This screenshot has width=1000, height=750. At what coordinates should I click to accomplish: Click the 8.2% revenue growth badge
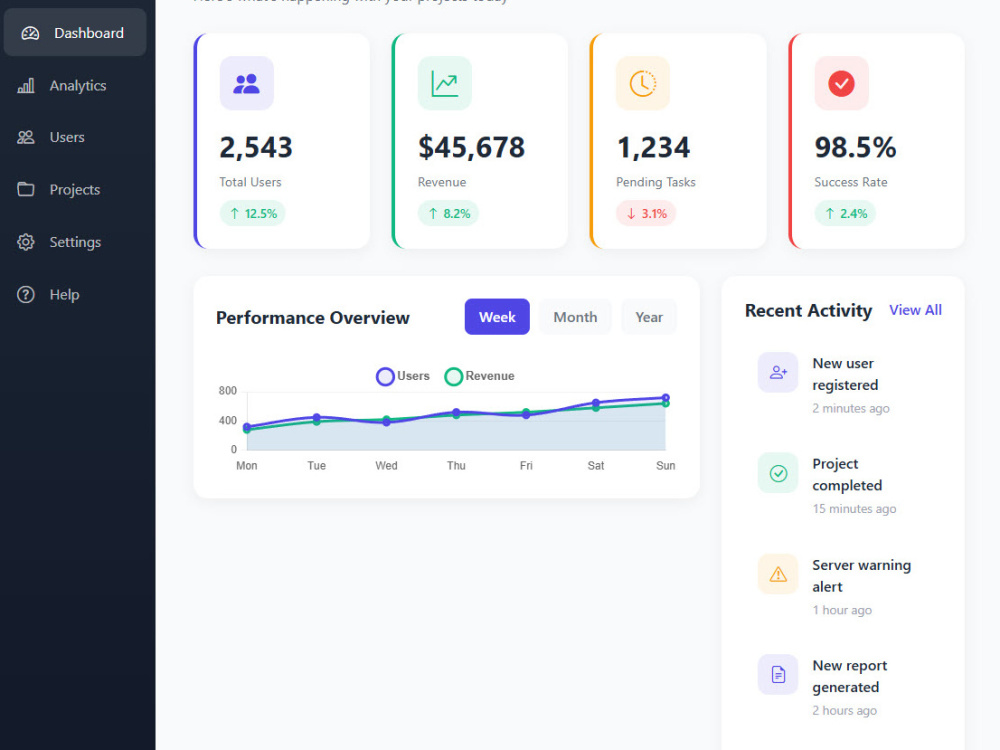448,214
